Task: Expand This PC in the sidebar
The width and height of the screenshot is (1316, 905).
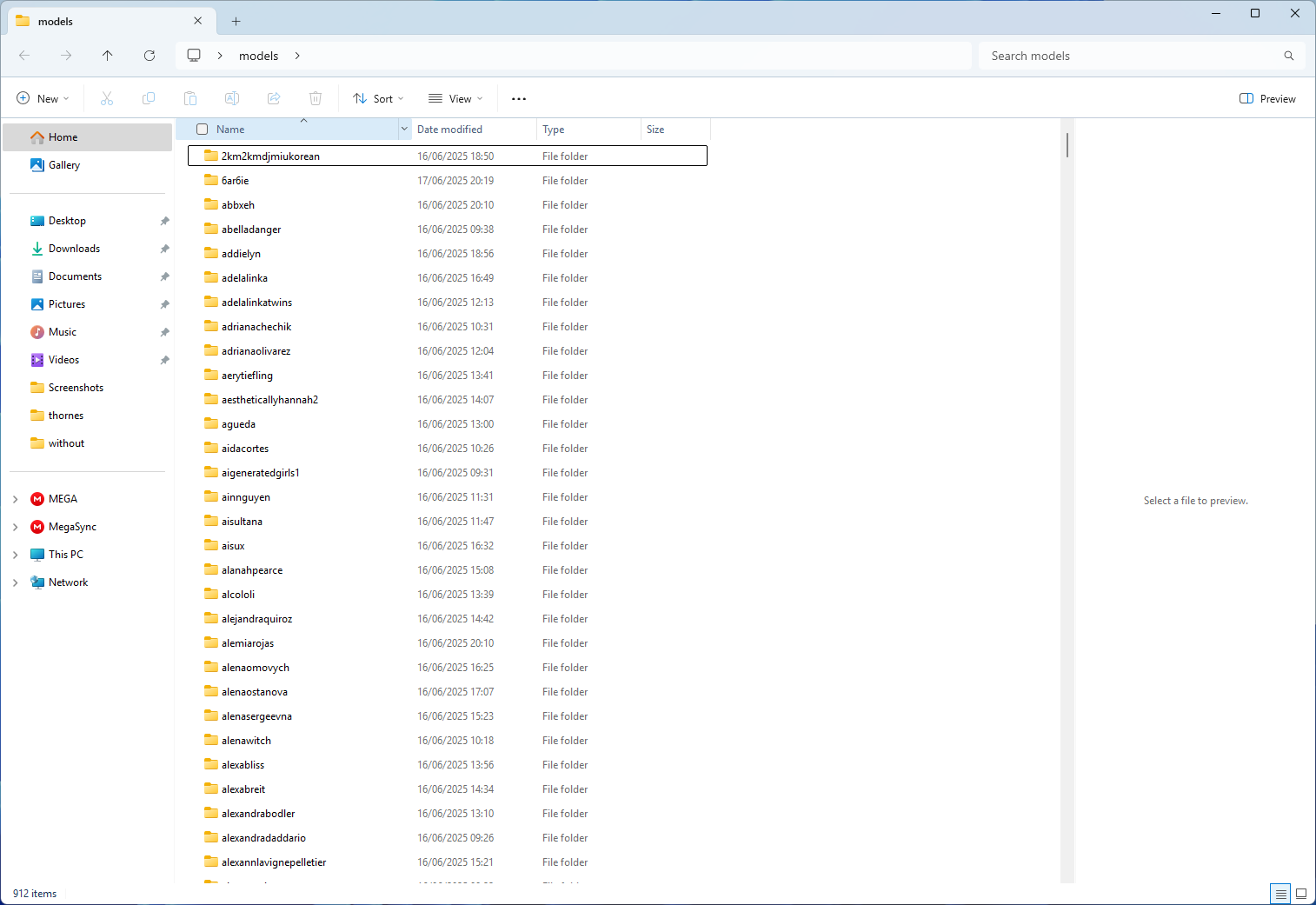Action: [x=15, y=554]
